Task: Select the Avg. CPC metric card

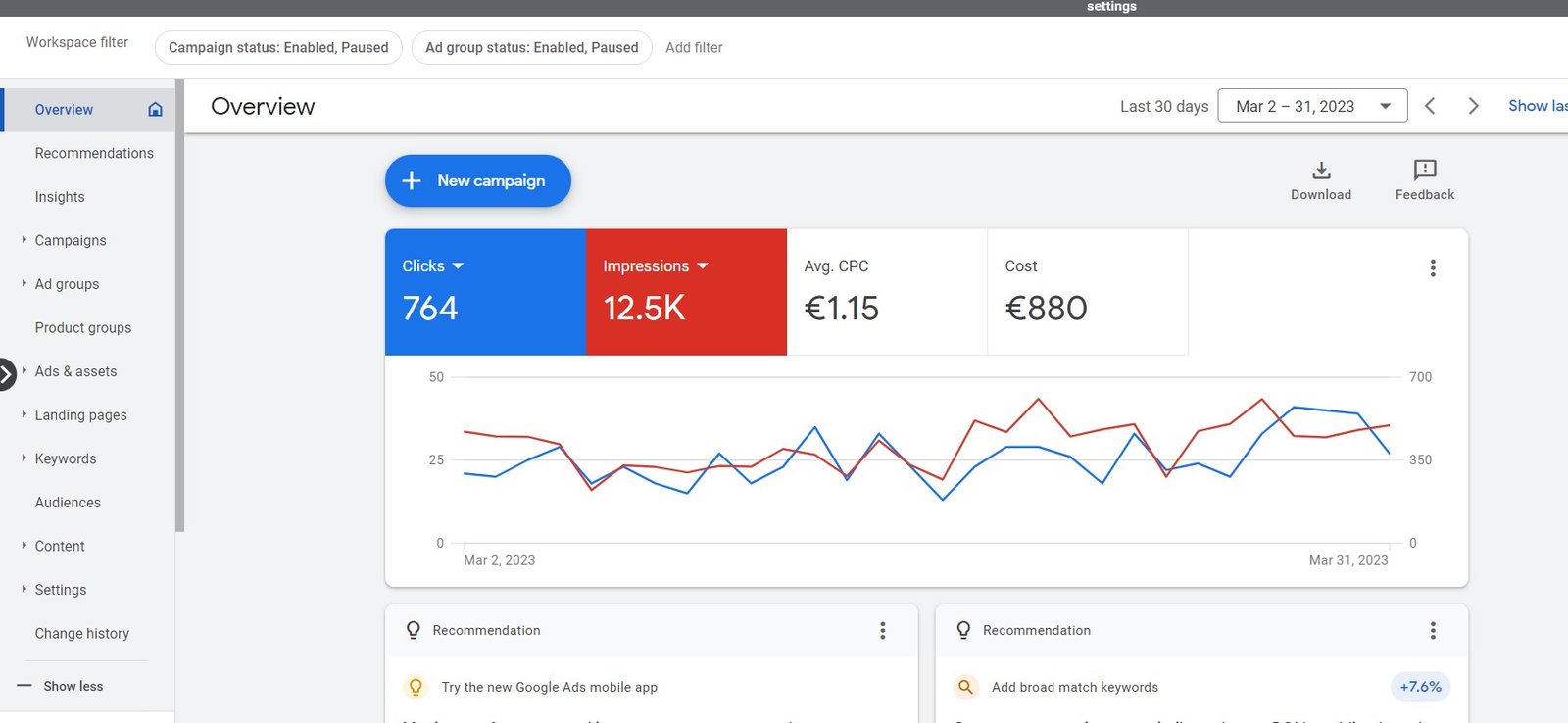Action: 887,292
